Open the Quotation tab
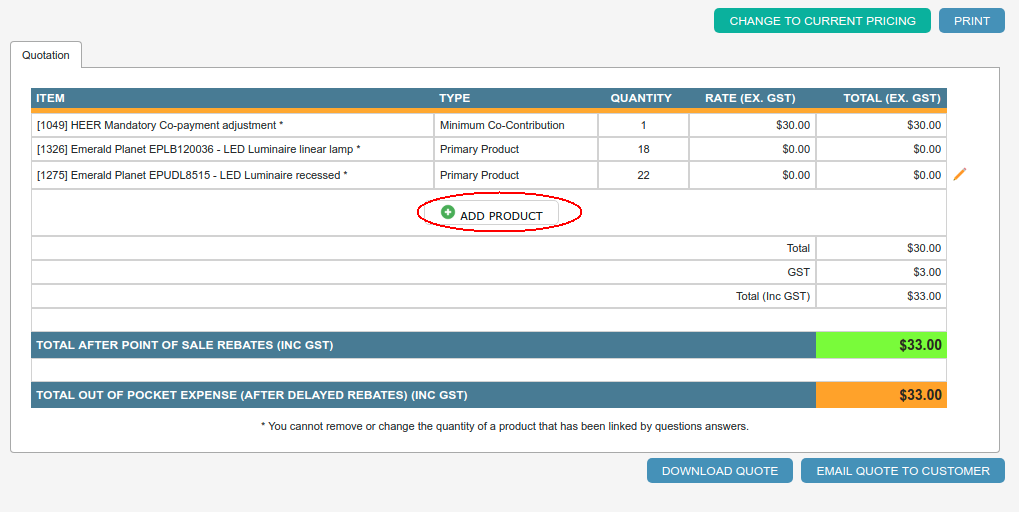This screenshot has height=512, width=1019. point(46,55)
